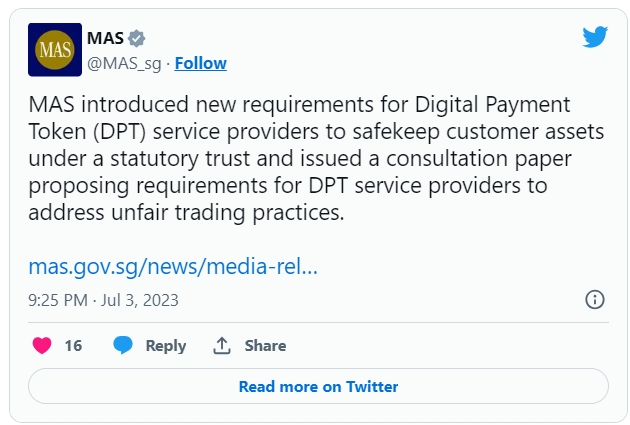
Task: Click the like count of 16
Action: pos(73,346)
